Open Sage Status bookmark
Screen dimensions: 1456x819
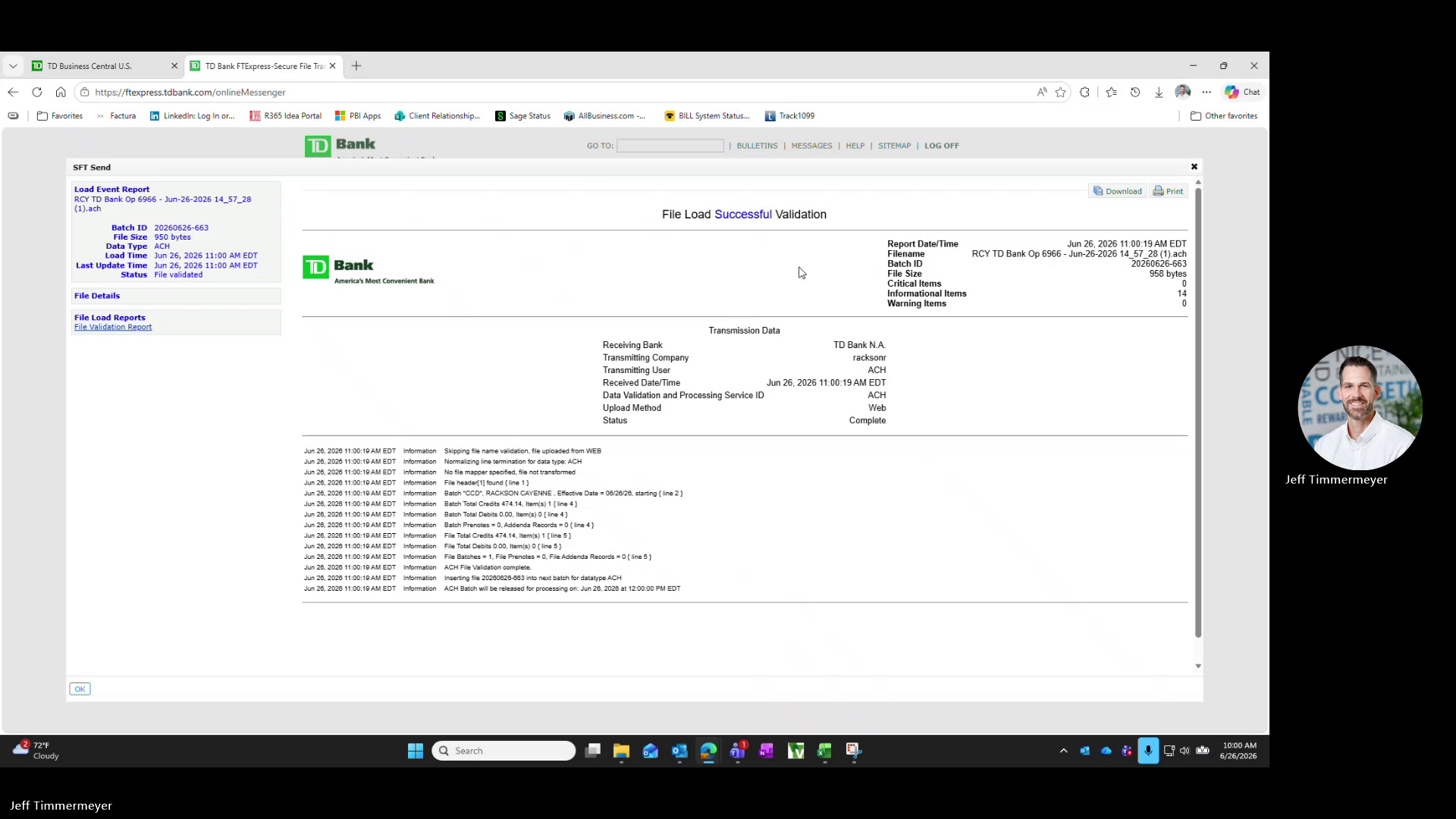(522, 116)
